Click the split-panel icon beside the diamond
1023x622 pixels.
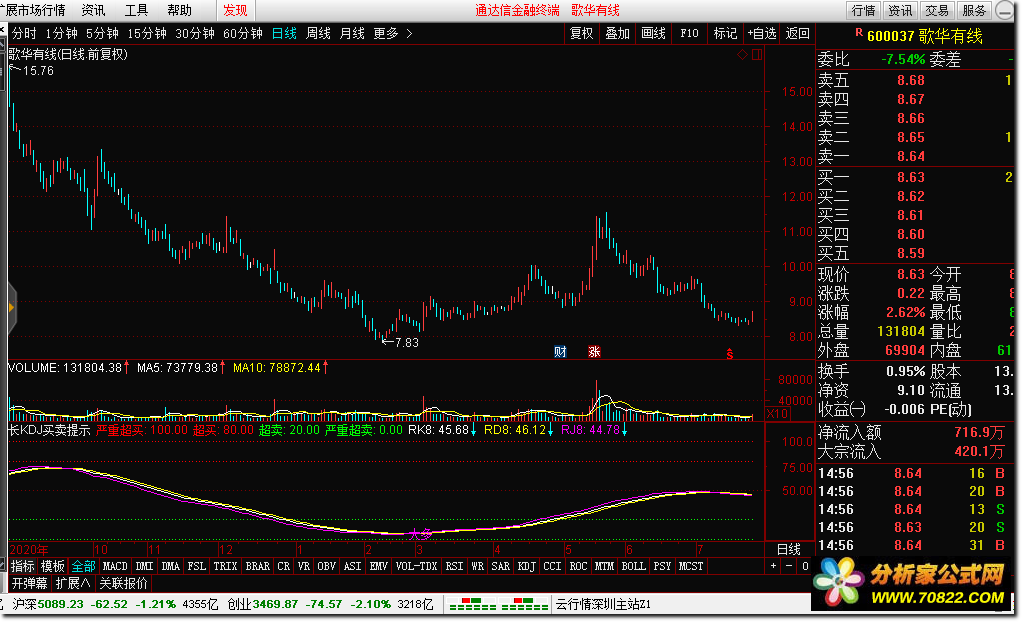click(757, 55)
